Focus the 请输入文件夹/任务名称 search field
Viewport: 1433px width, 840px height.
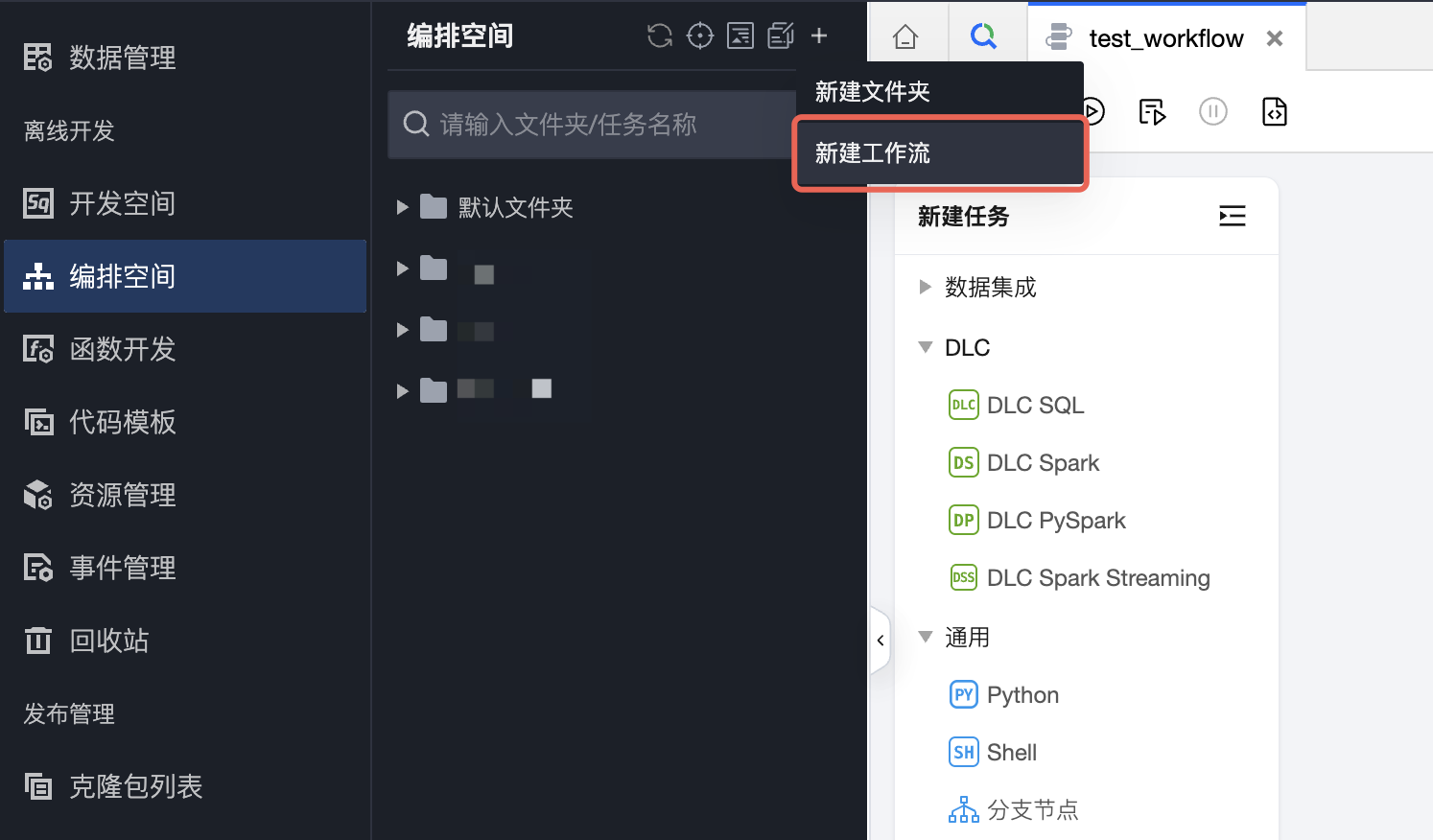pos(592,125)
